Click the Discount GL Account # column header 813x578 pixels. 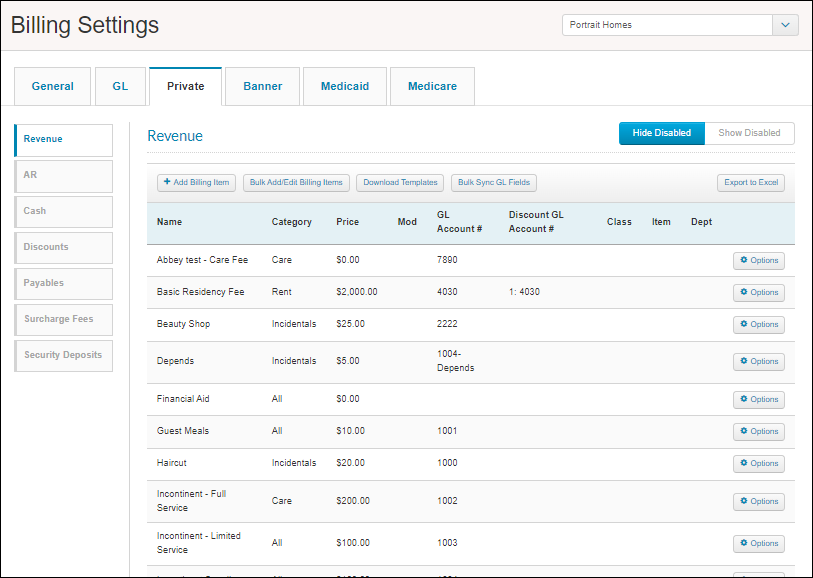tap(536, 222)
